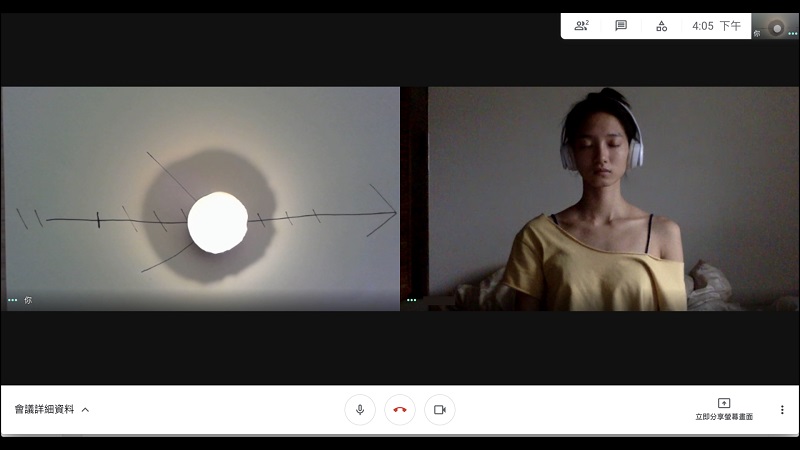The height and width of the screenshot is (450, 800).
Task: Open the more options three-dot menu
Action: pos(782,410)
